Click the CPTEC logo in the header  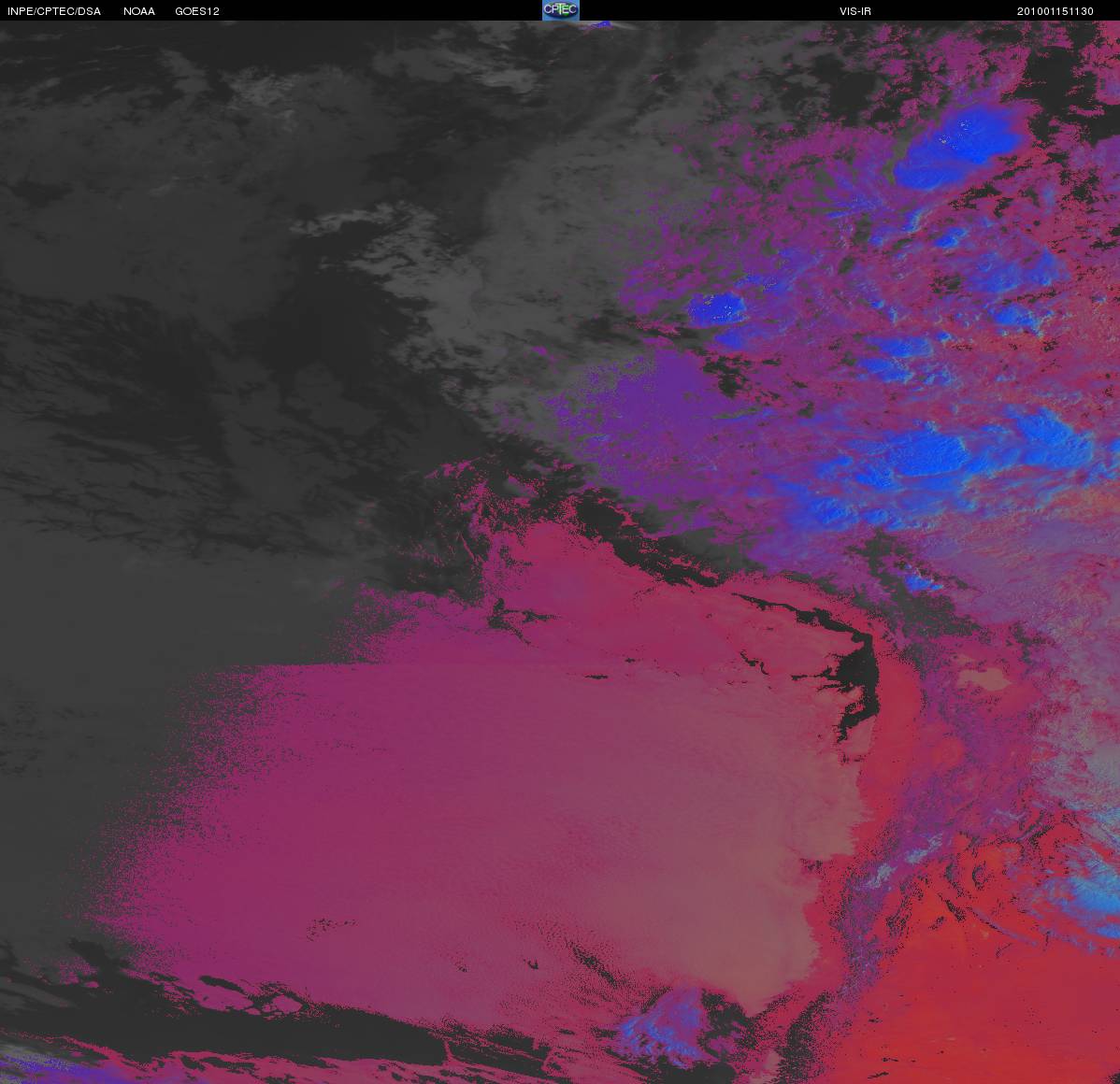tap(561, 10)
